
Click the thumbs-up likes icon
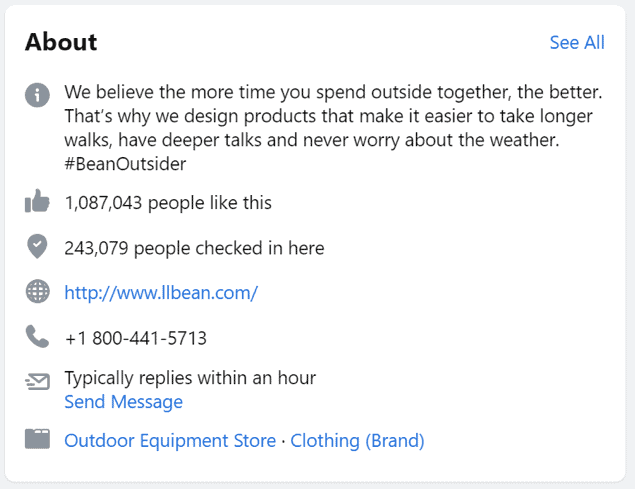pyautogui.click(x=37, y=204)
